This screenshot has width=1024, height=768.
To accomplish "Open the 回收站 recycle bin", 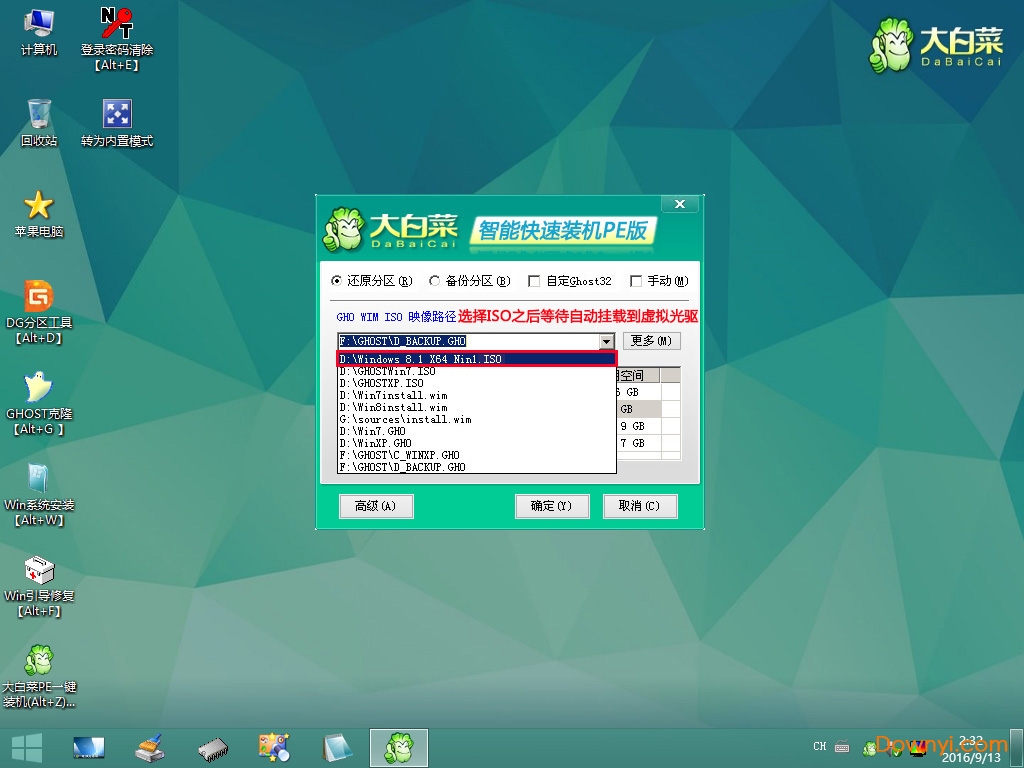I will click(x=39, y=114).
